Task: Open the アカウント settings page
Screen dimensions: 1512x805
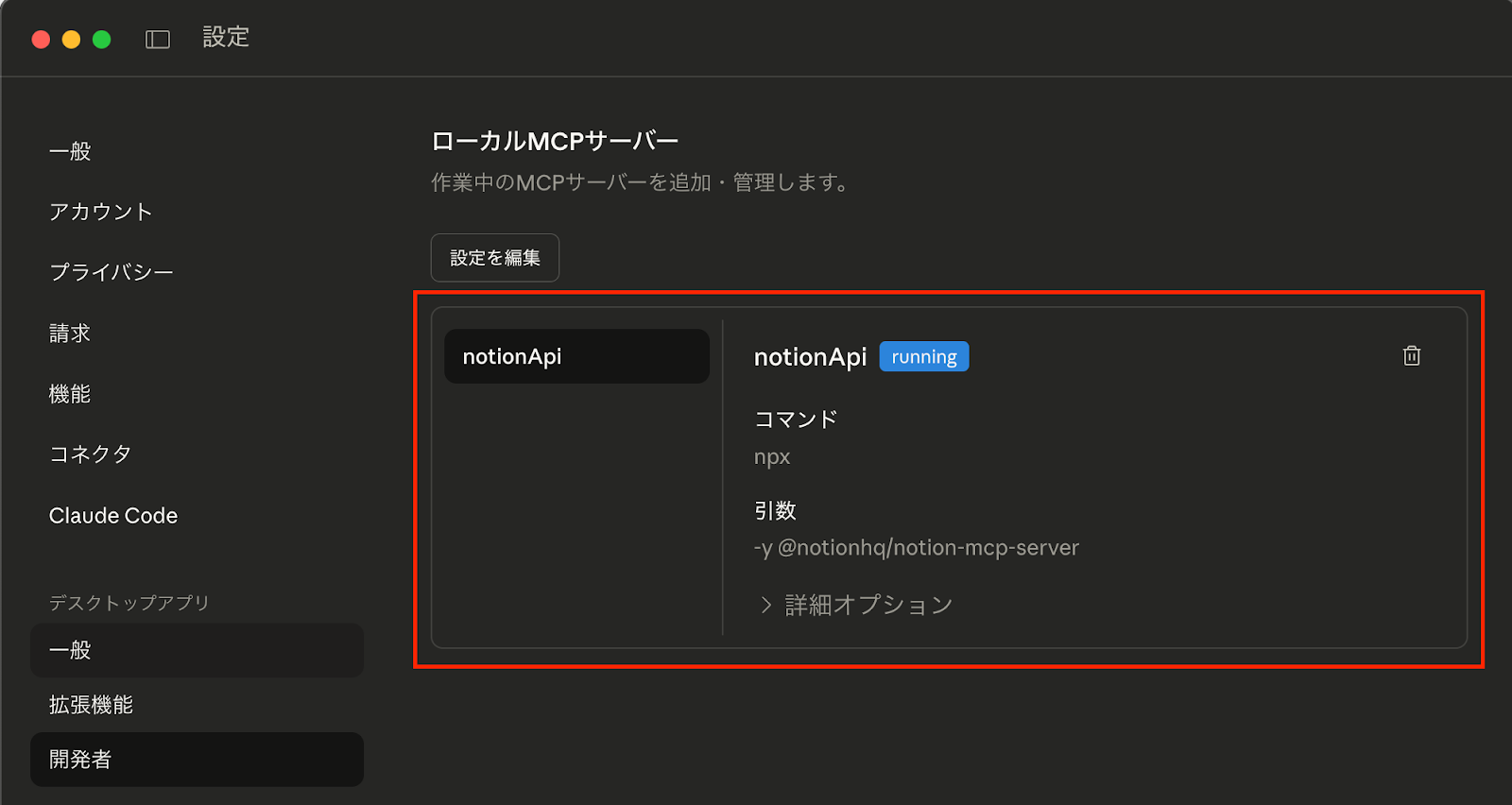Action: (100, 212)
